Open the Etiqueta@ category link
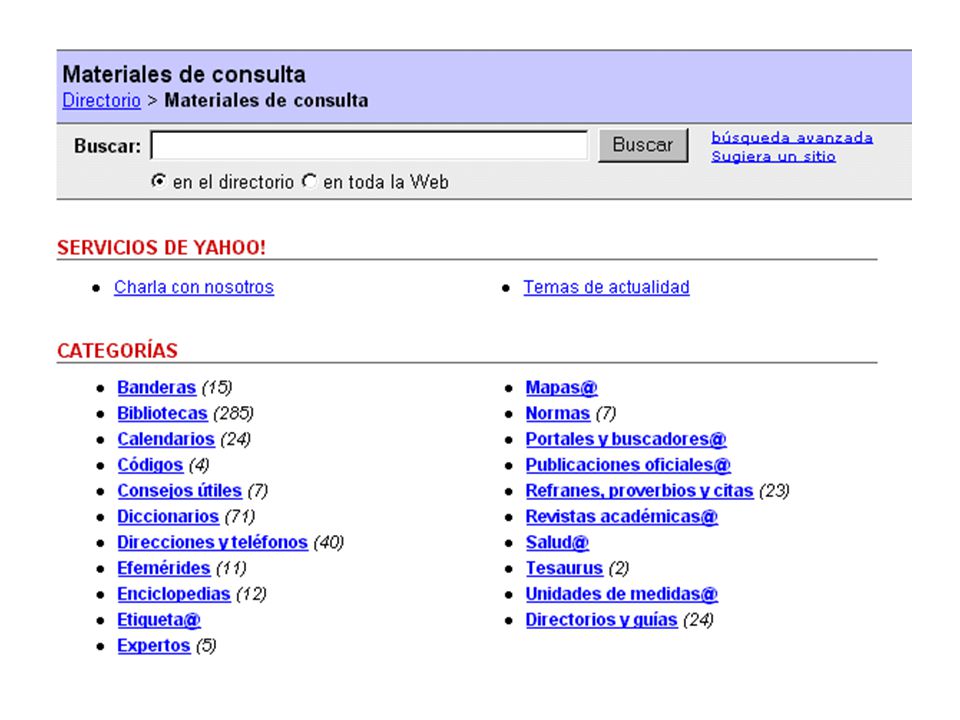Screen dimensions: 960x720 coord(159,620)
